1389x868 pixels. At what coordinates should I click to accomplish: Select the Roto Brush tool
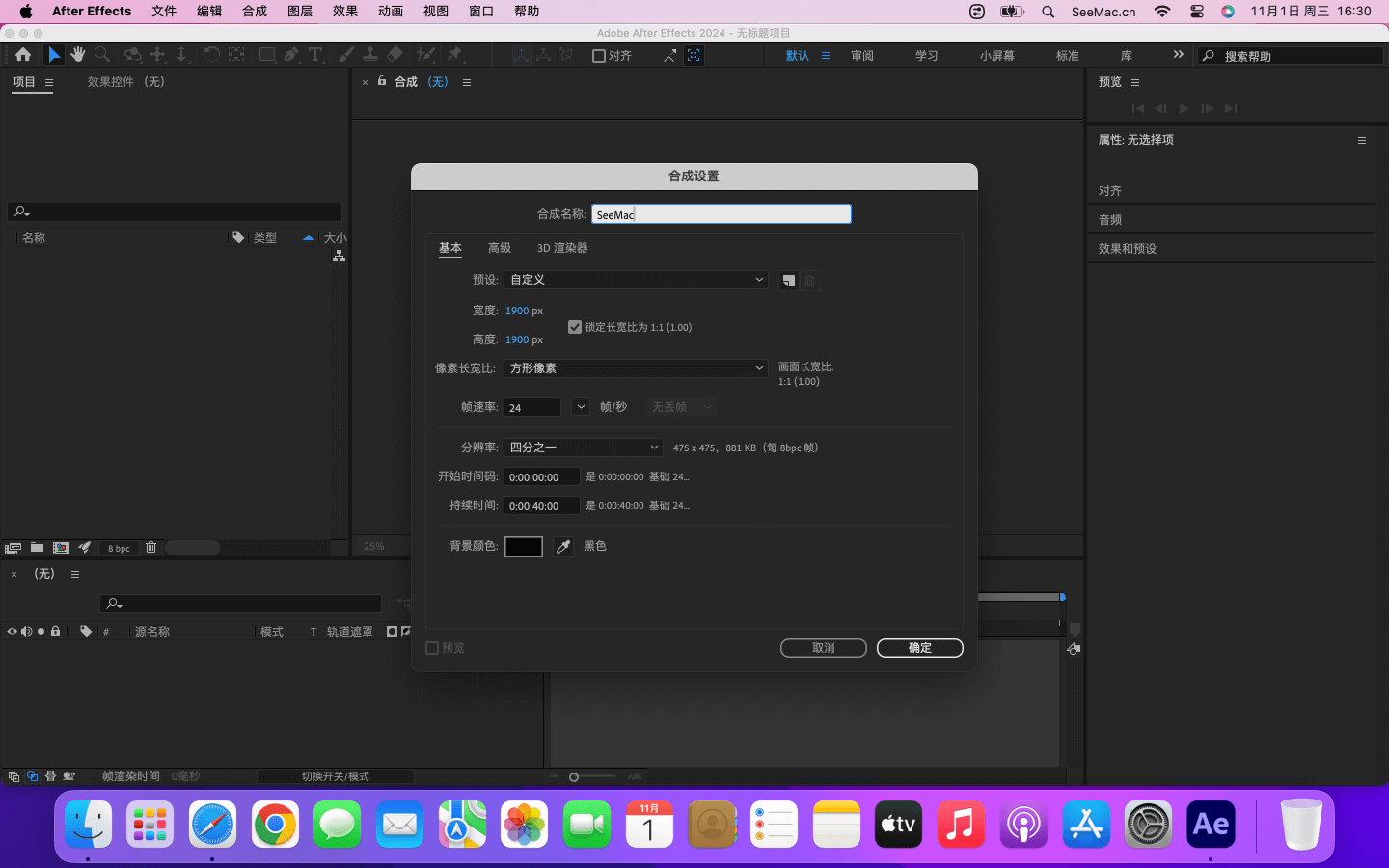(425, 55)
